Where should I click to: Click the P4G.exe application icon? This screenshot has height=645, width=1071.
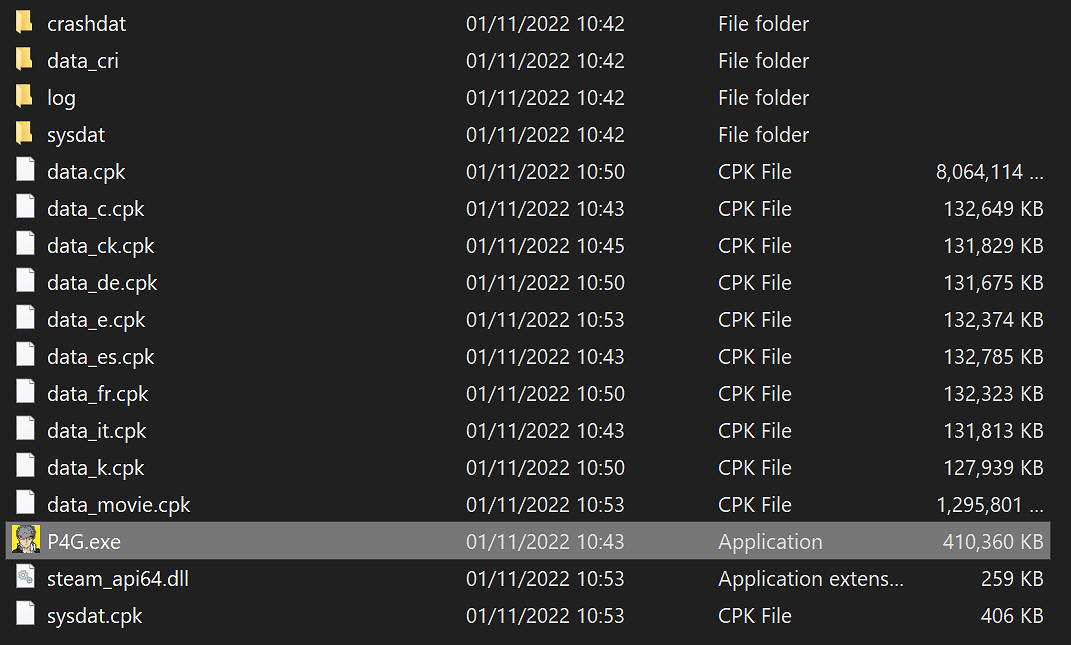pos(25,541)
